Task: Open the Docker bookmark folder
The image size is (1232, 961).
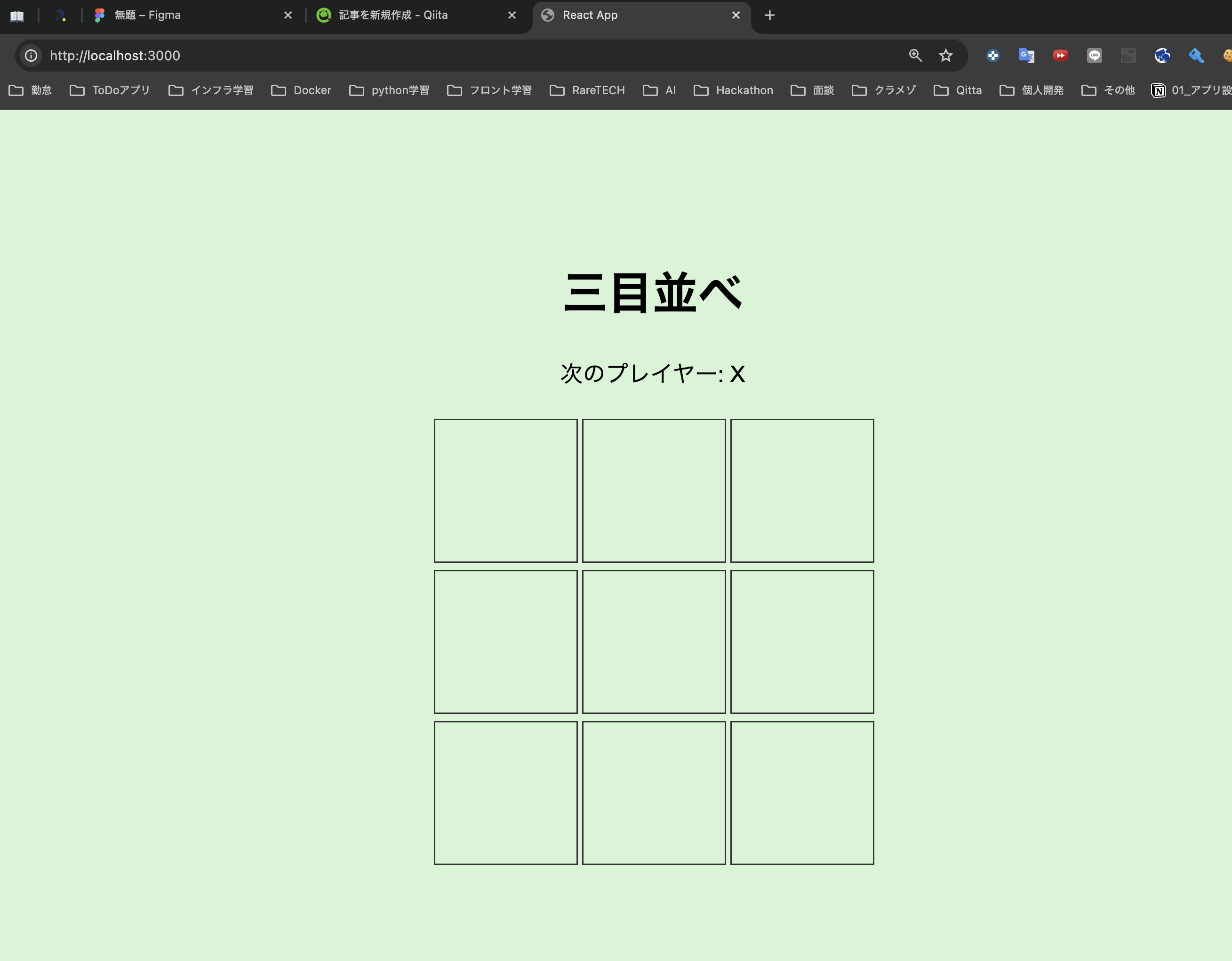Action: (x=312, y=90)
